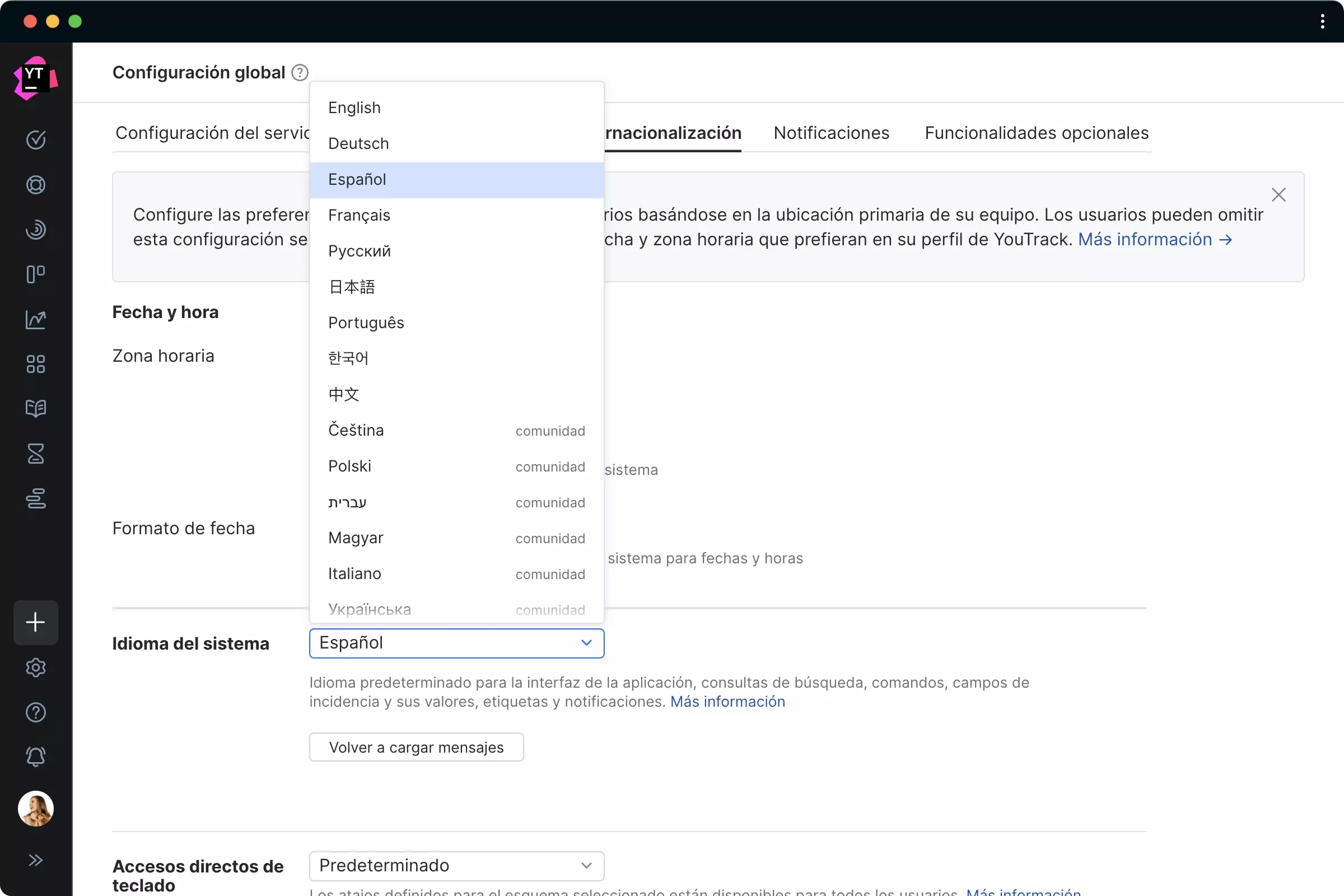Open the Predeterminado keyboard shortcuts dropdown

tap(456, 866)
